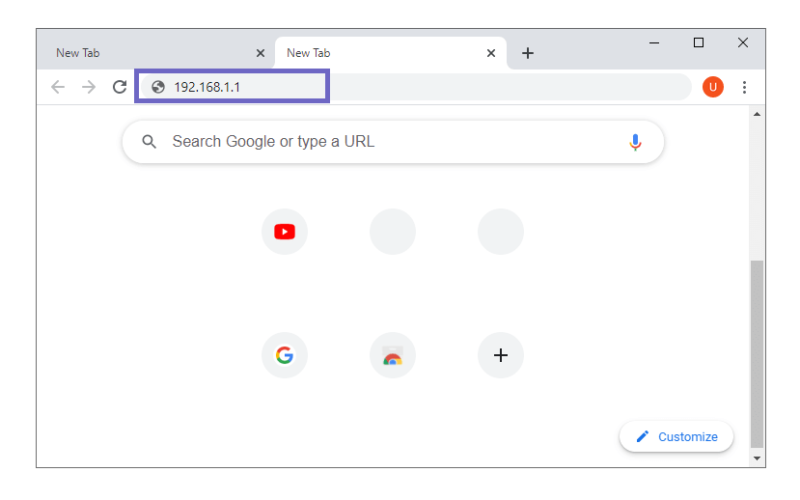Viewport: 800px width, 500px height.
Task: Add a new shortcut tile
Action: point(501,355)
